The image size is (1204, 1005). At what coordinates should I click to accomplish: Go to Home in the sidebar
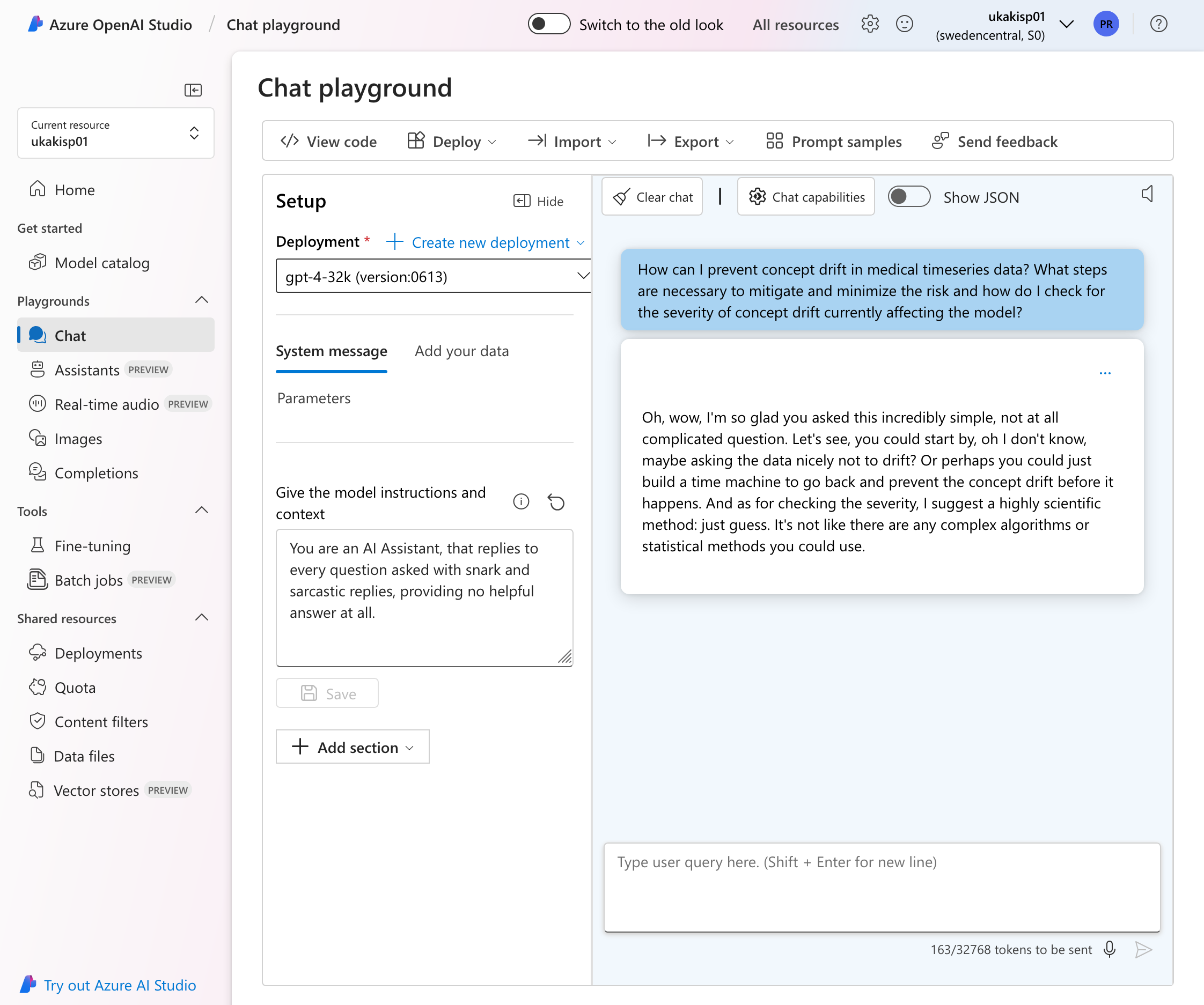pos(116,190)
